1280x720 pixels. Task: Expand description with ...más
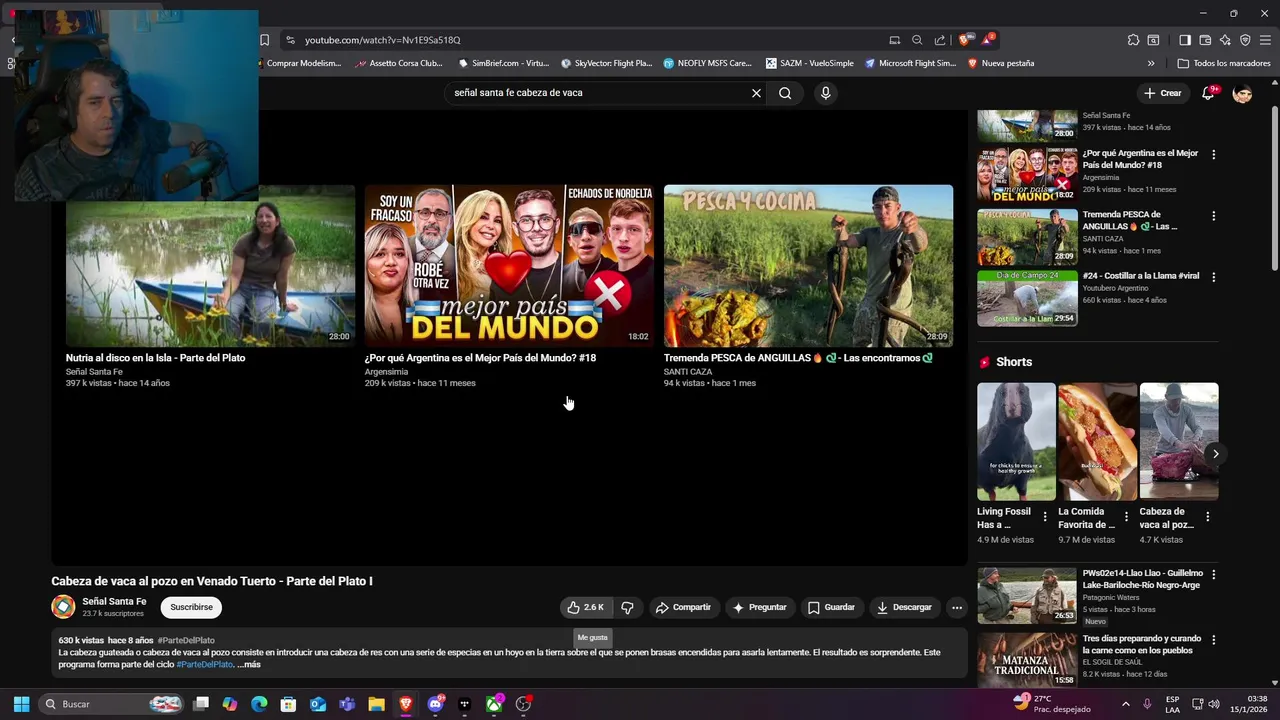tap(249, 664)
